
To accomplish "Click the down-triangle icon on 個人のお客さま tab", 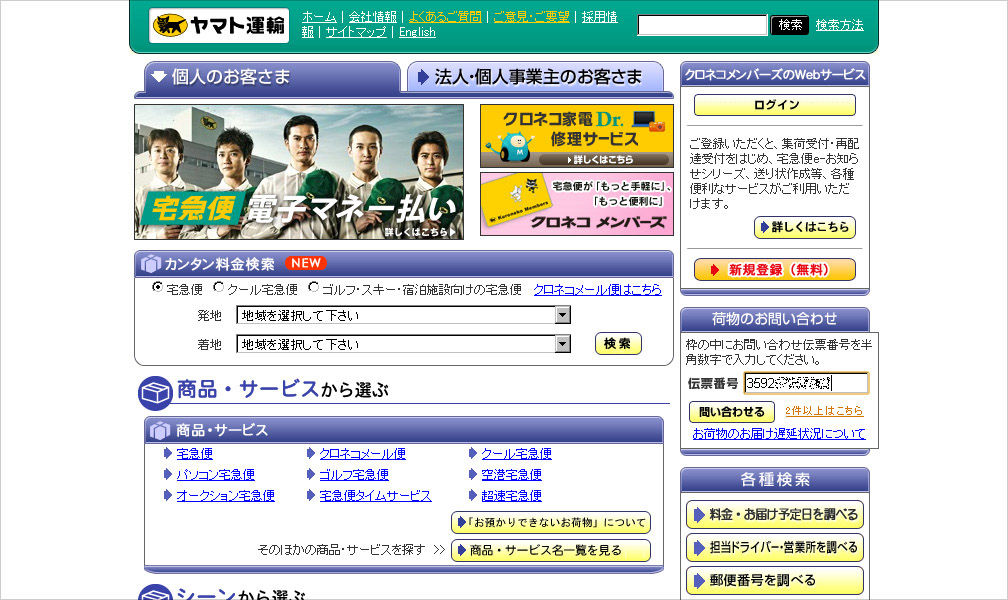I will pyautogui.click(x=159, y=77).
